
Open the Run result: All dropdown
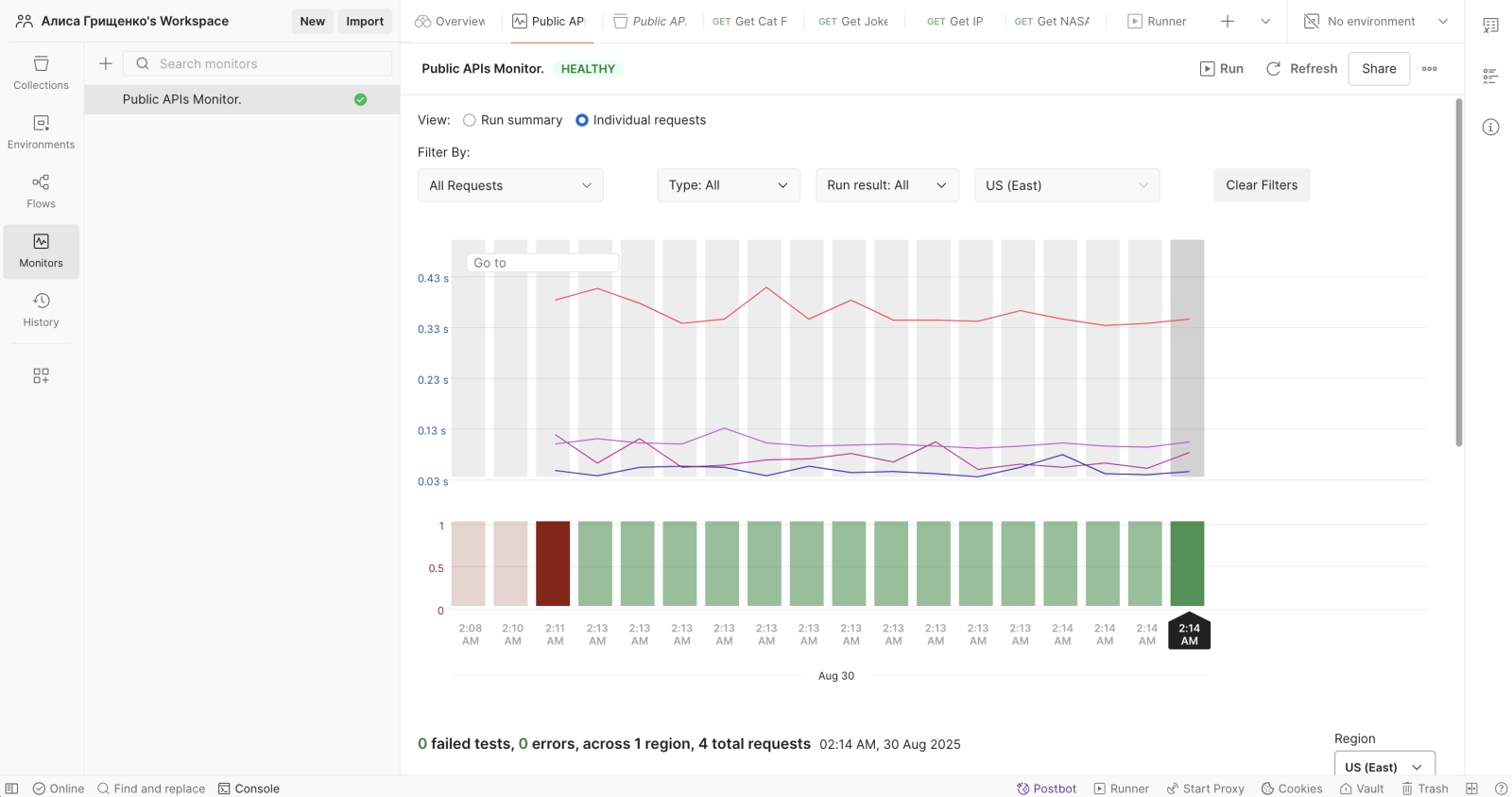pyautogui.click(x=887, y=185)
